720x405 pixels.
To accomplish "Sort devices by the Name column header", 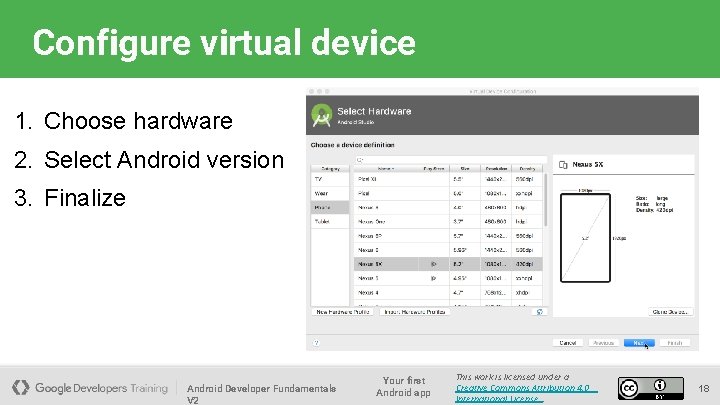I will (x=386, y=169).
